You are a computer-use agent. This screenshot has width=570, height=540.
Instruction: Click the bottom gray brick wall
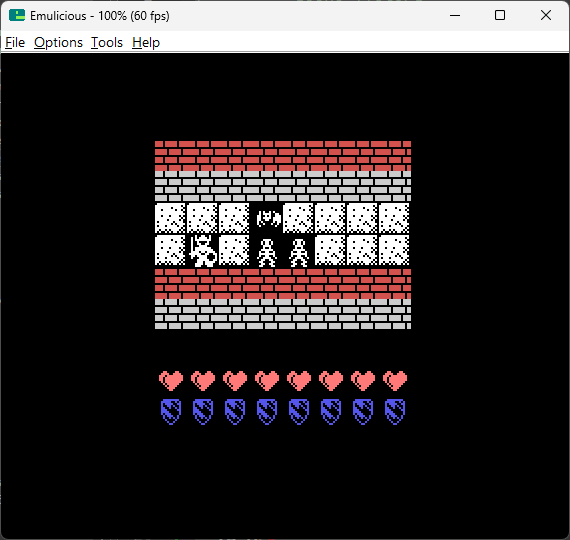point(283,314)
